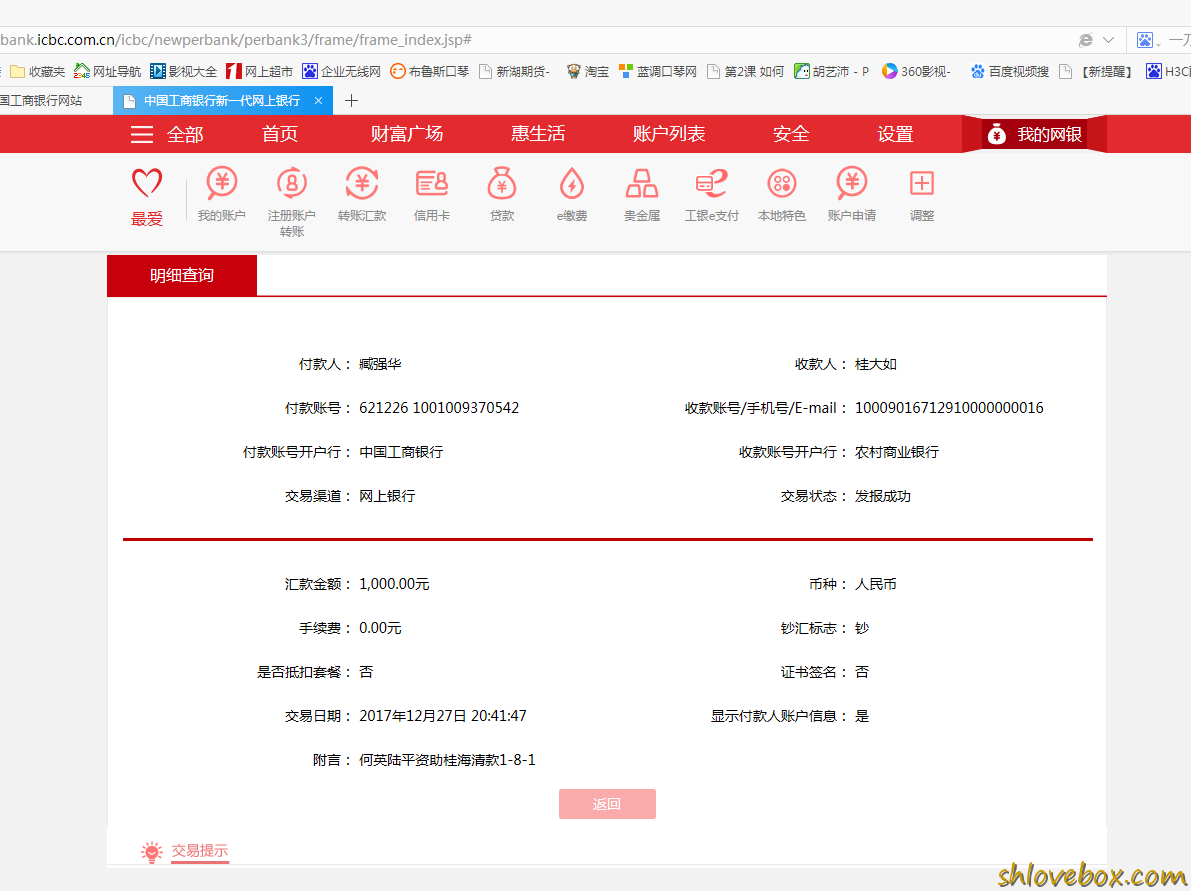Open the 蓝调口琴网 bookmark
Screen dimensions: 1191x891
pos(658,71)
